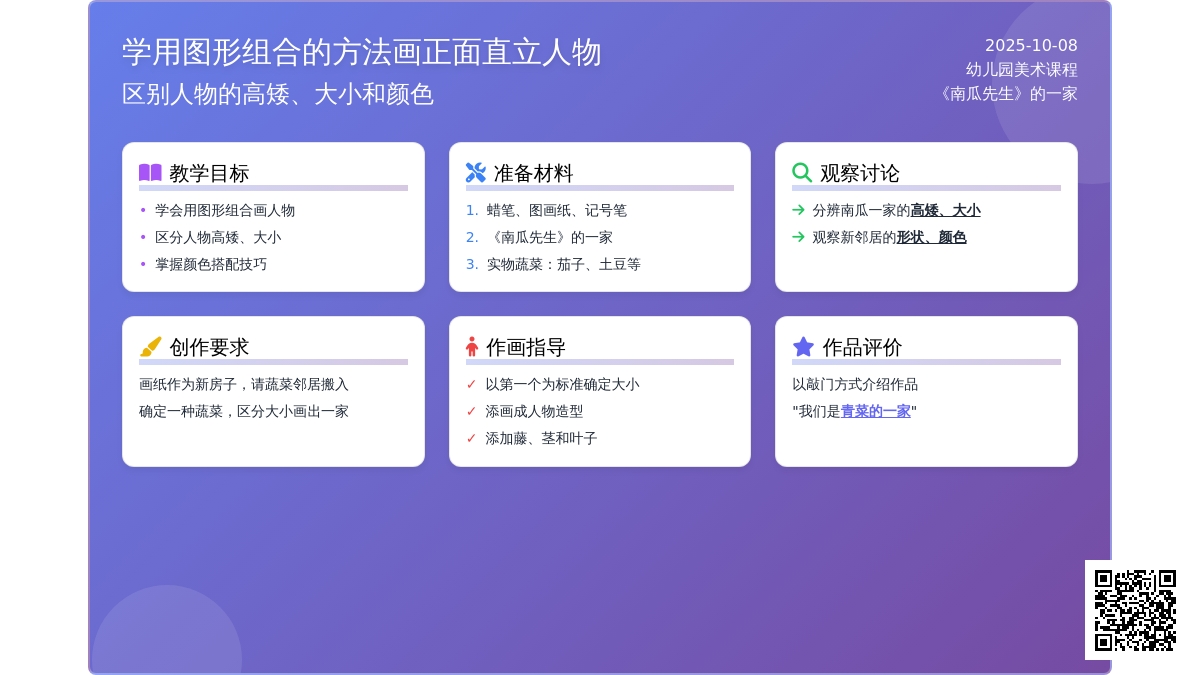Click the green arrow before 观察新邻居的

(x=798, y=237)
